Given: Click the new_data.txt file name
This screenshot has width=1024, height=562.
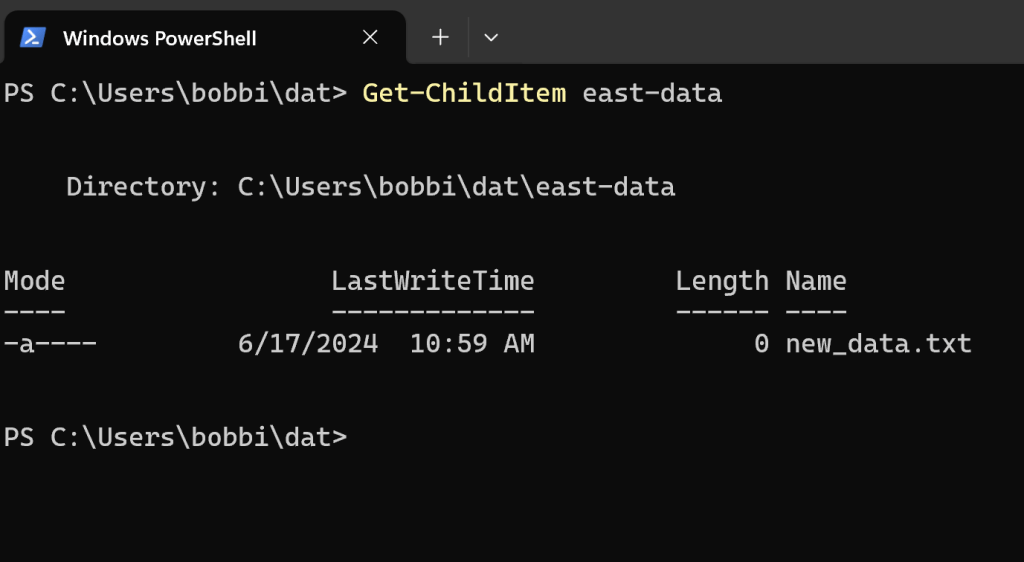Looking at the screenshot, I should coord(878,344).
